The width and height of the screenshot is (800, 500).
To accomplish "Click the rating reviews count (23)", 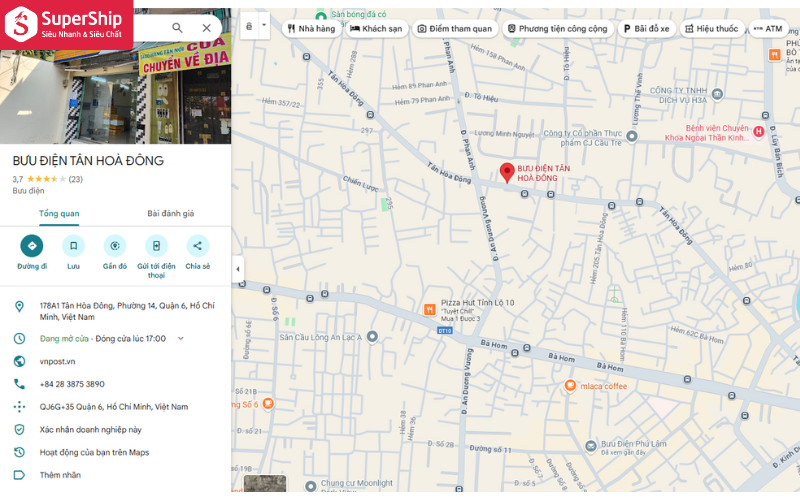I will 76,179.
